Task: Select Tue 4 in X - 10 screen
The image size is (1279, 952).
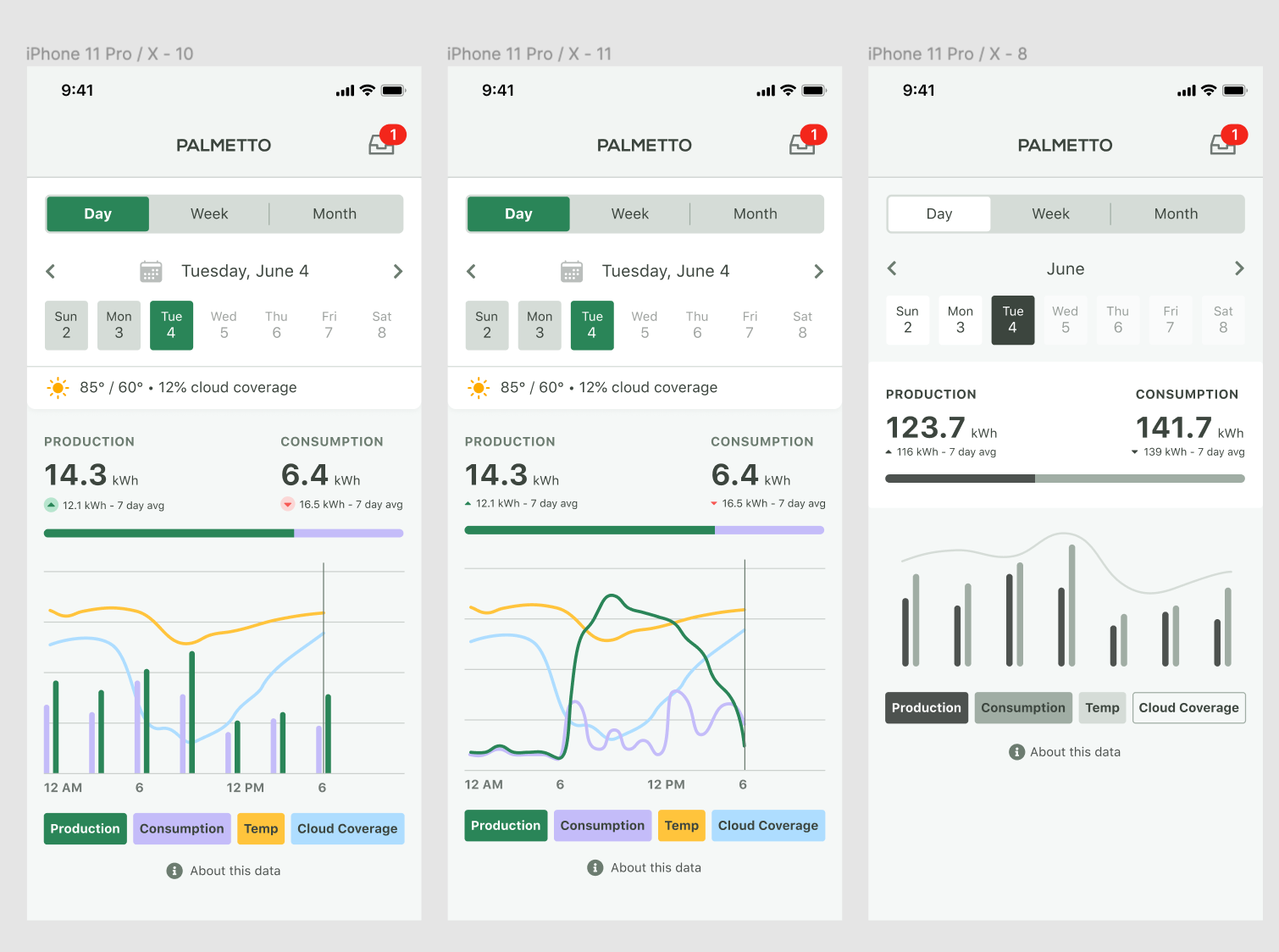Action: coord(171,325)
